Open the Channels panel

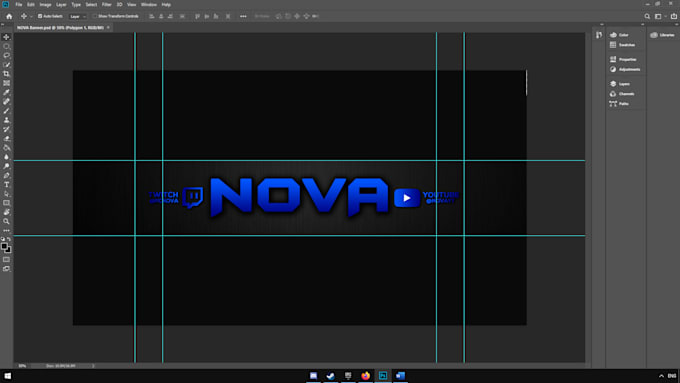tap(622, 94)
